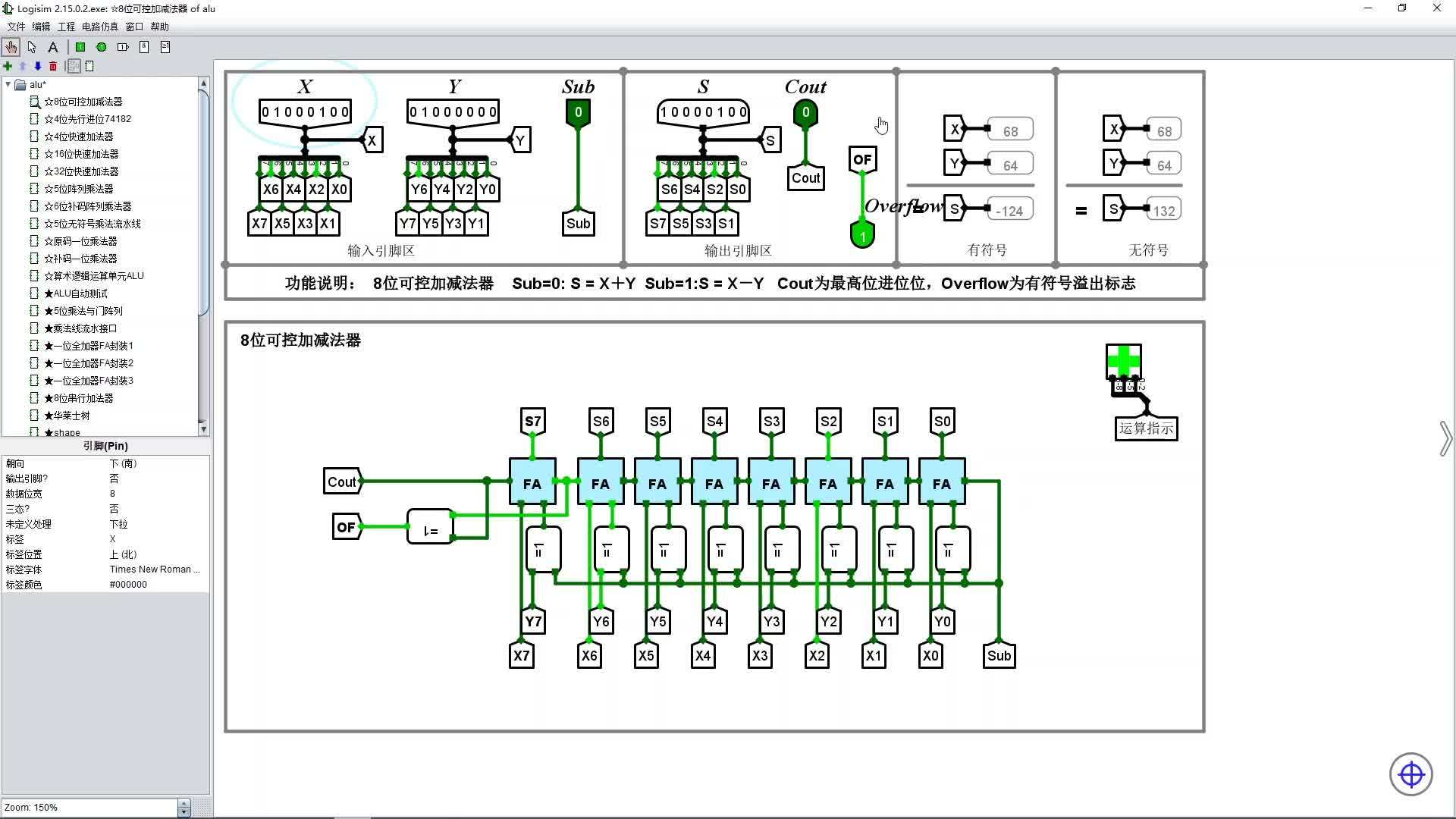The height and width of the screenshot is (819, 1456).
Task: Select circuit ☆5位阵列乘法器
Action: click(78, 189)
